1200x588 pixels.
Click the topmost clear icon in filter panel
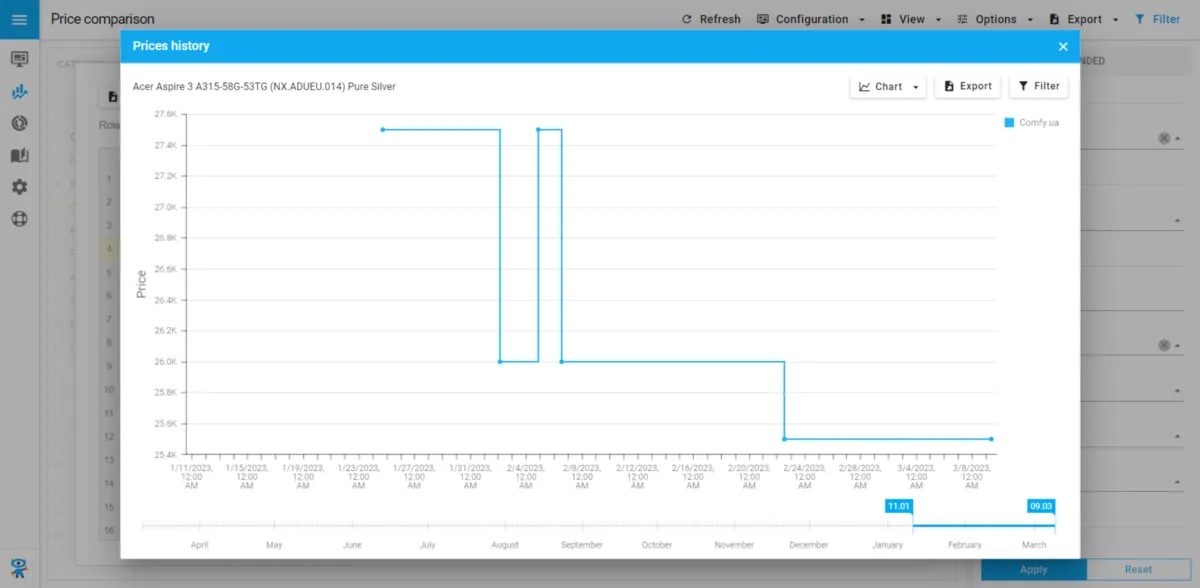pos(1164,139)
